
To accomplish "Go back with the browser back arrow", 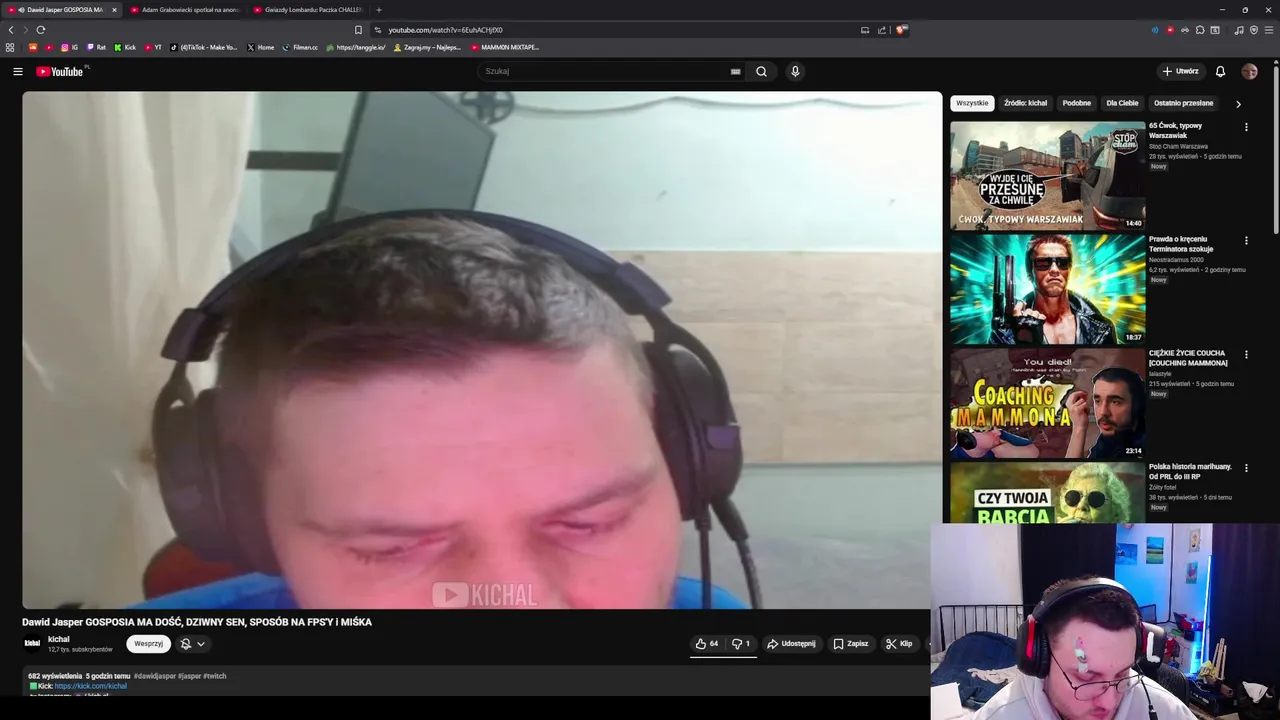I will point(11,30).
